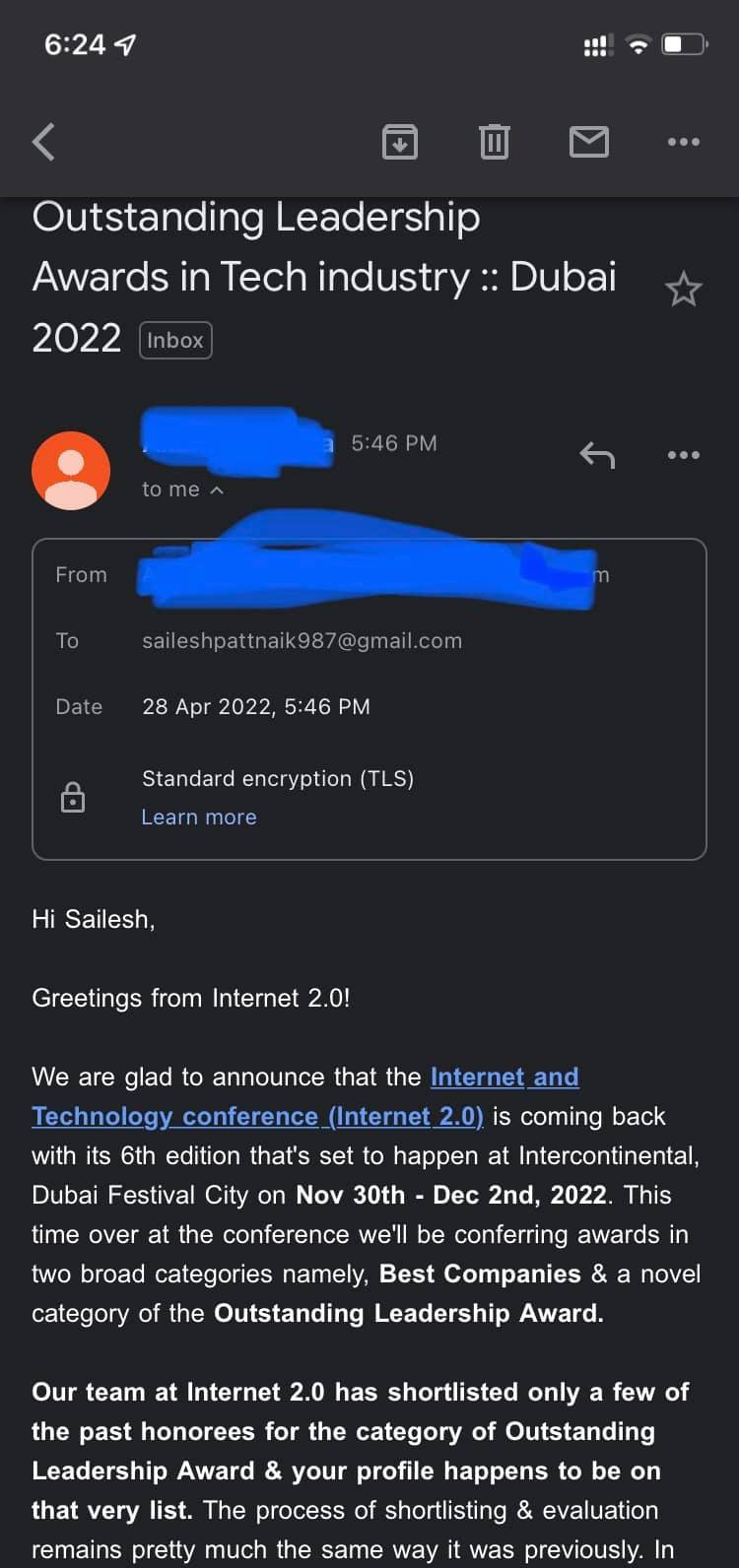Open the 'Learn more' encryption link
Viewport: 739px width, 1568px height.
coord(199,817)
